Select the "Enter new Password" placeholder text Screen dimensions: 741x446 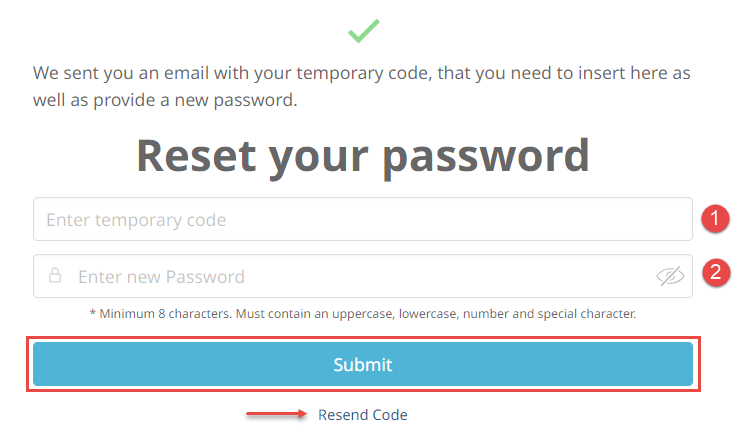(162, 277)
